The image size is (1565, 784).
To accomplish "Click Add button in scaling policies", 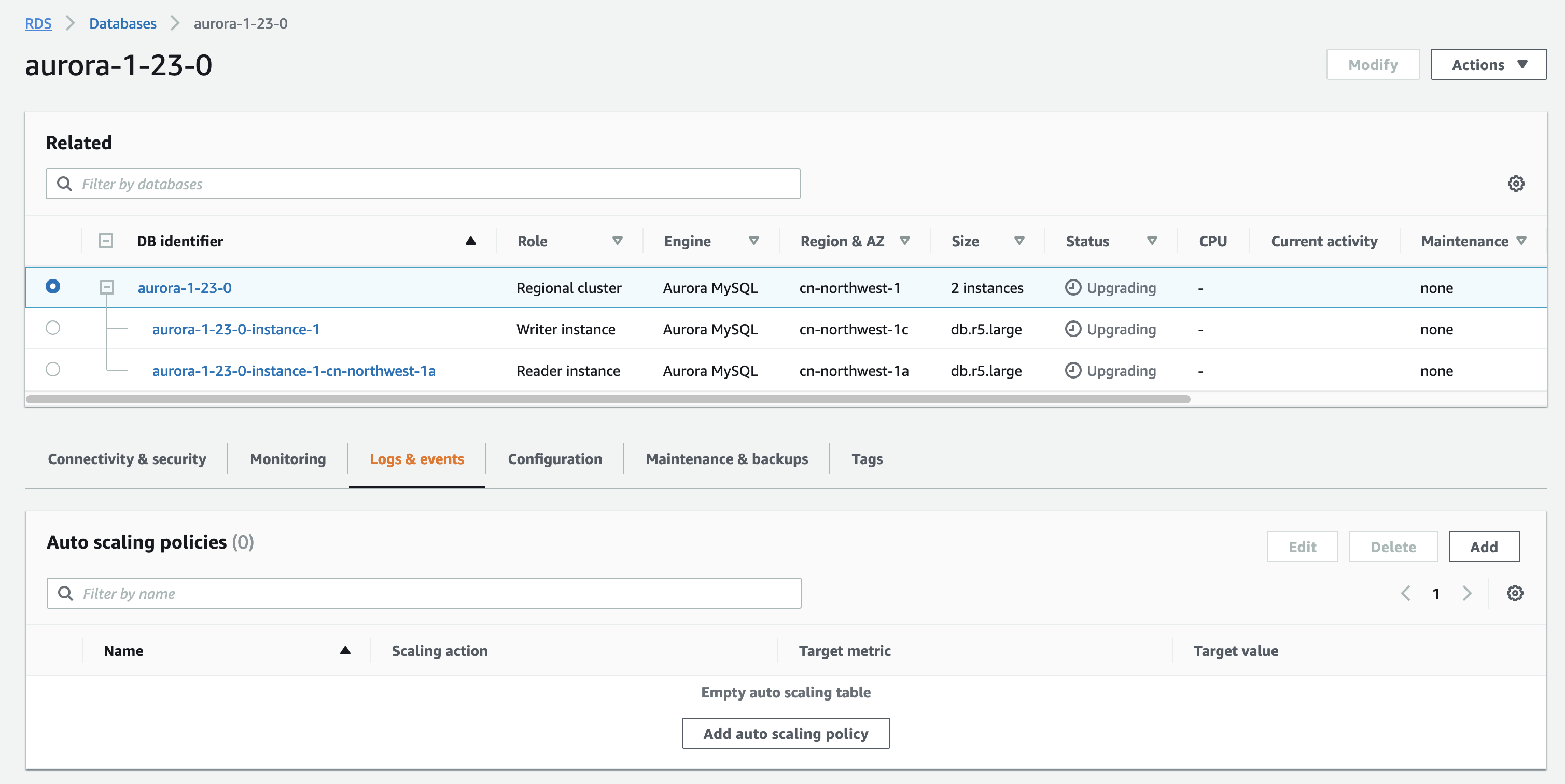I will [x=1484, y=547].
